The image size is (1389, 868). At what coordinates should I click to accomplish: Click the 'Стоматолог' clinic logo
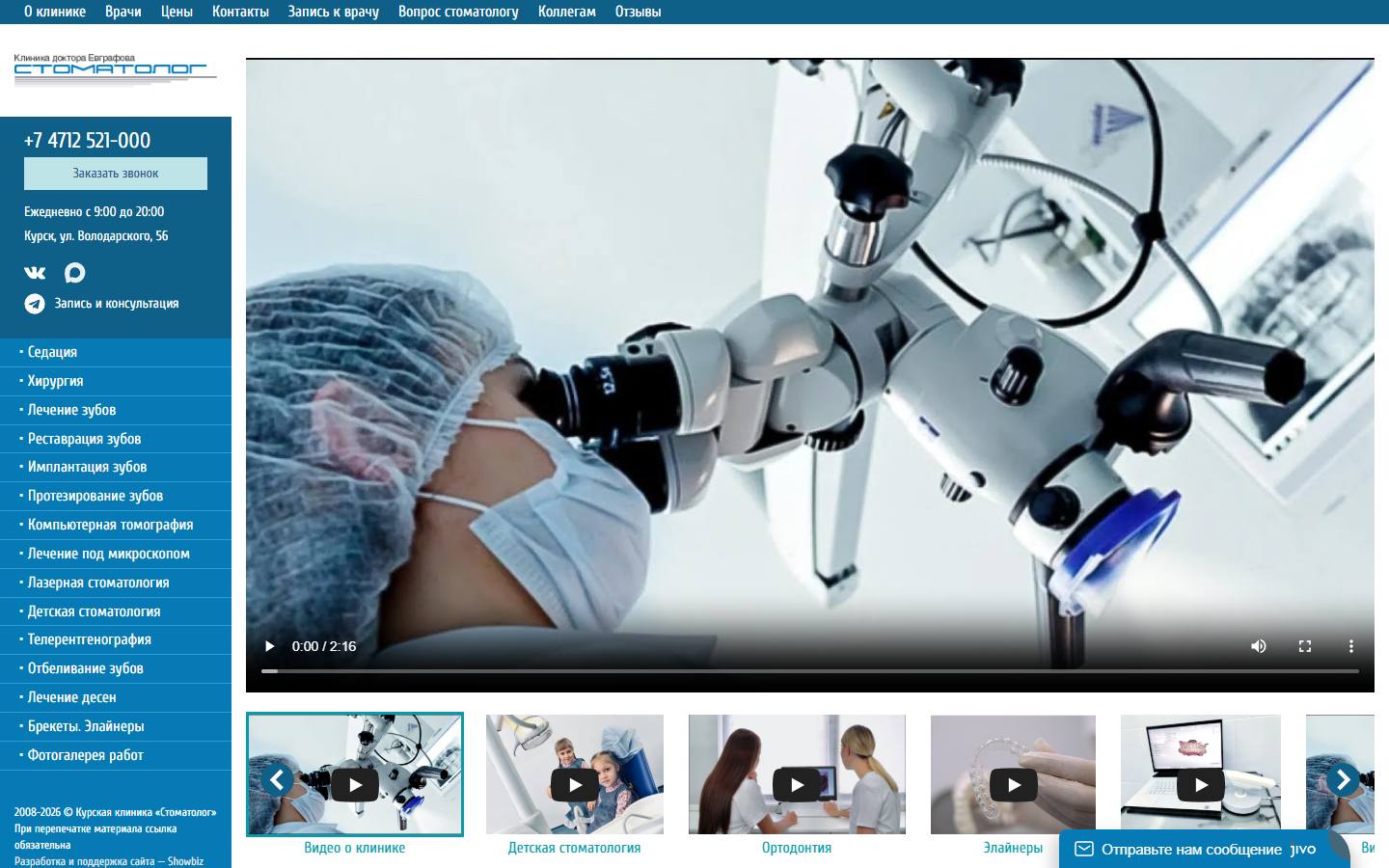pyautogui.click(x=116, y=69)
